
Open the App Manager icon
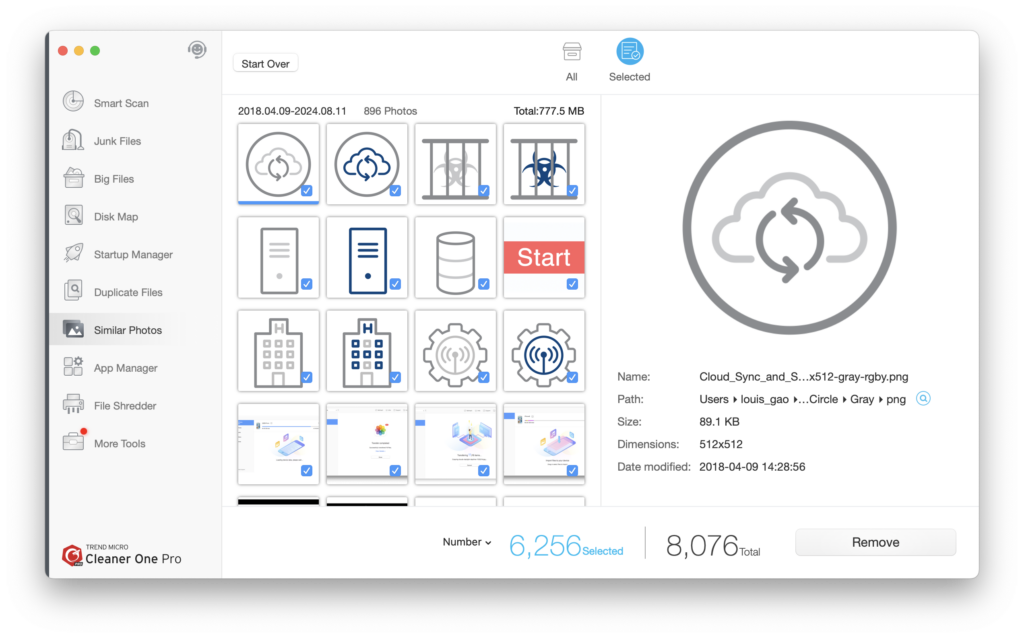click(x=74, y=368)
